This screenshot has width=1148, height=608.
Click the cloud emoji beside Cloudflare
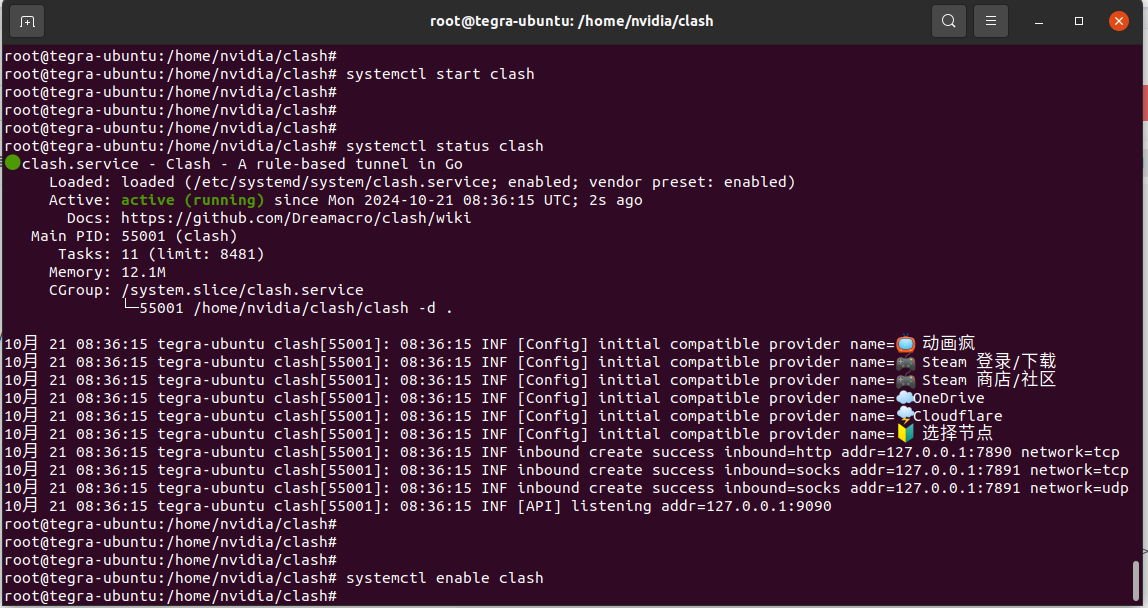[x=904, y=416]
